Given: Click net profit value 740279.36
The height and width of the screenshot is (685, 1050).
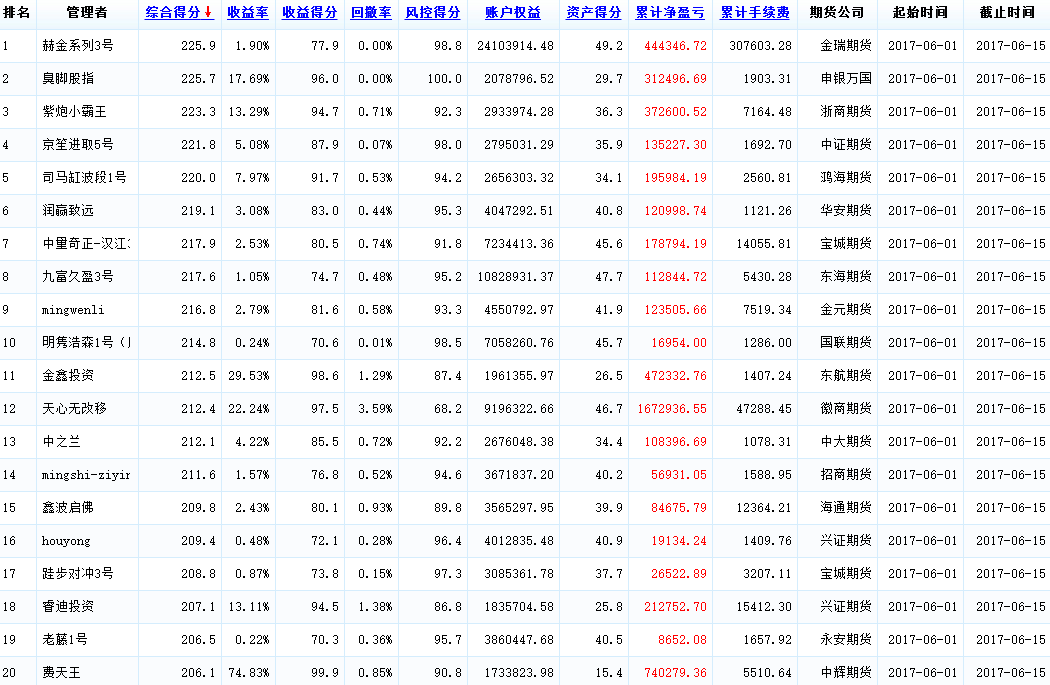Looking at the screenshot, I should coord(675,672).
